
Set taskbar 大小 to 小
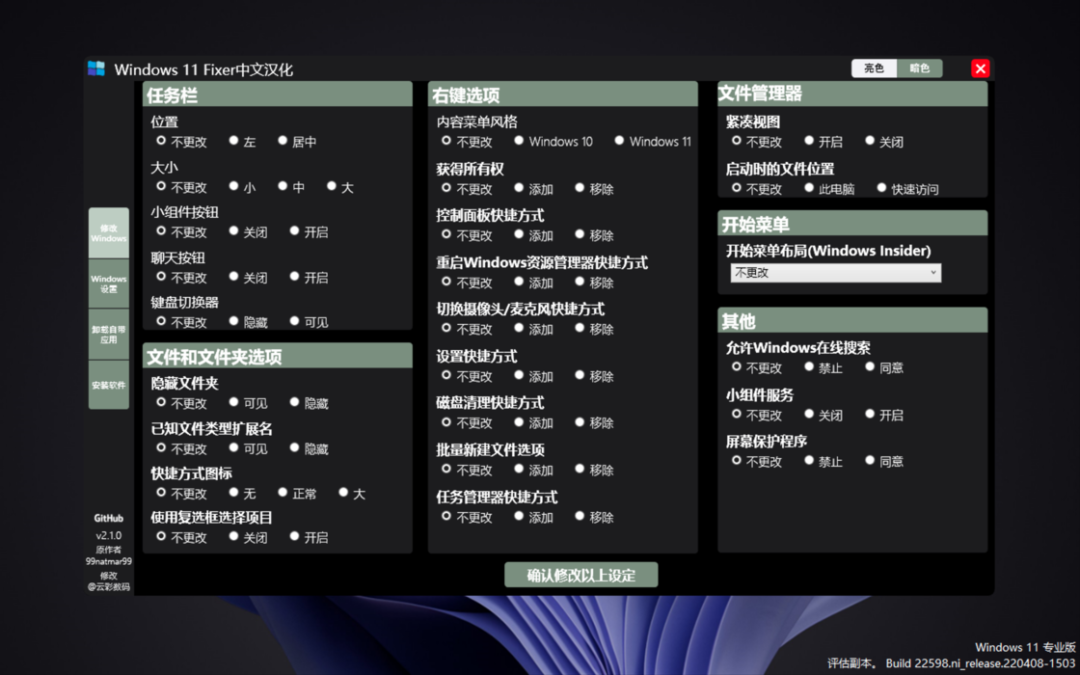click(x=242, y=187)
